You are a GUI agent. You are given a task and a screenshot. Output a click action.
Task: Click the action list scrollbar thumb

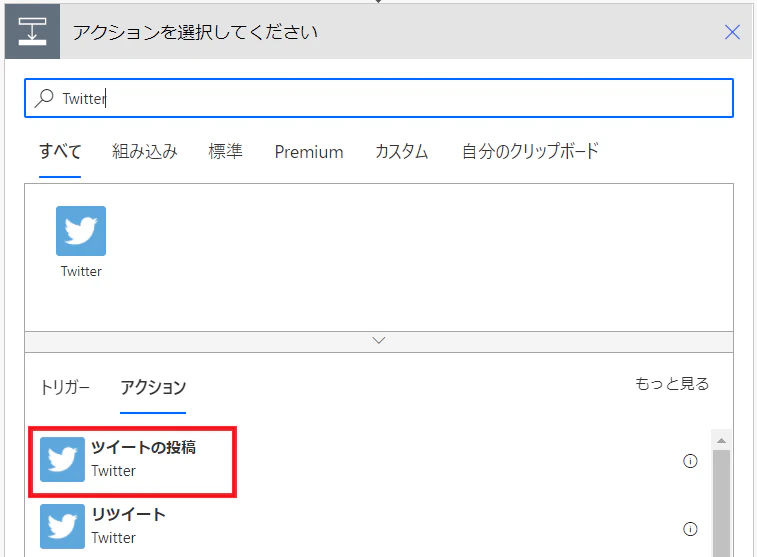click(x=721, y=503)
